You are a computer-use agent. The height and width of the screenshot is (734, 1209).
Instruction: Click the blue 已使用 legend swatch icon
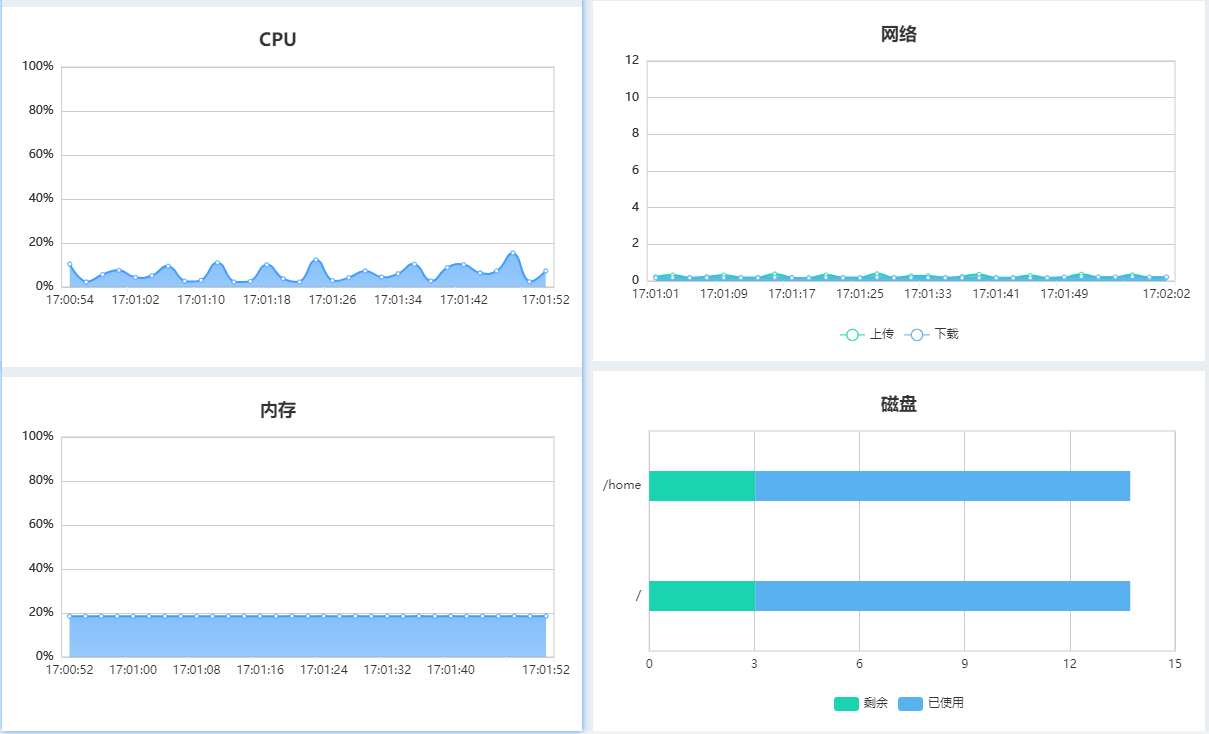click(x=912, y=703)
